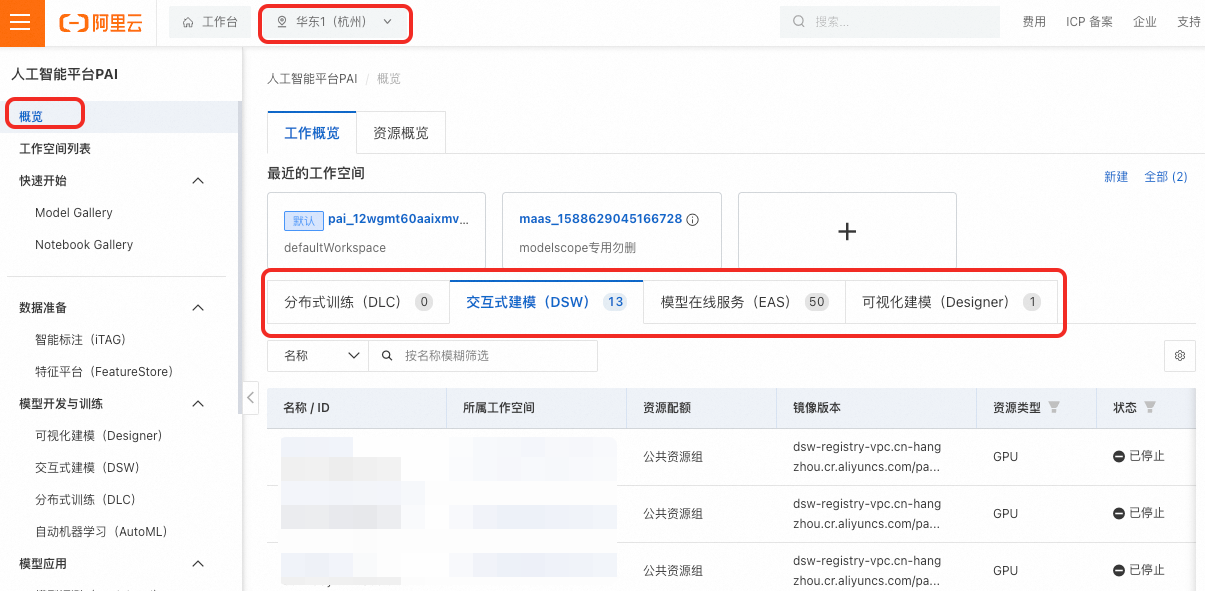Image resolution: width=1205 pixels, height=591 pixels.
Task: Select the 模型在线服务（EAS）tab
Action: (x=744, y=302)
